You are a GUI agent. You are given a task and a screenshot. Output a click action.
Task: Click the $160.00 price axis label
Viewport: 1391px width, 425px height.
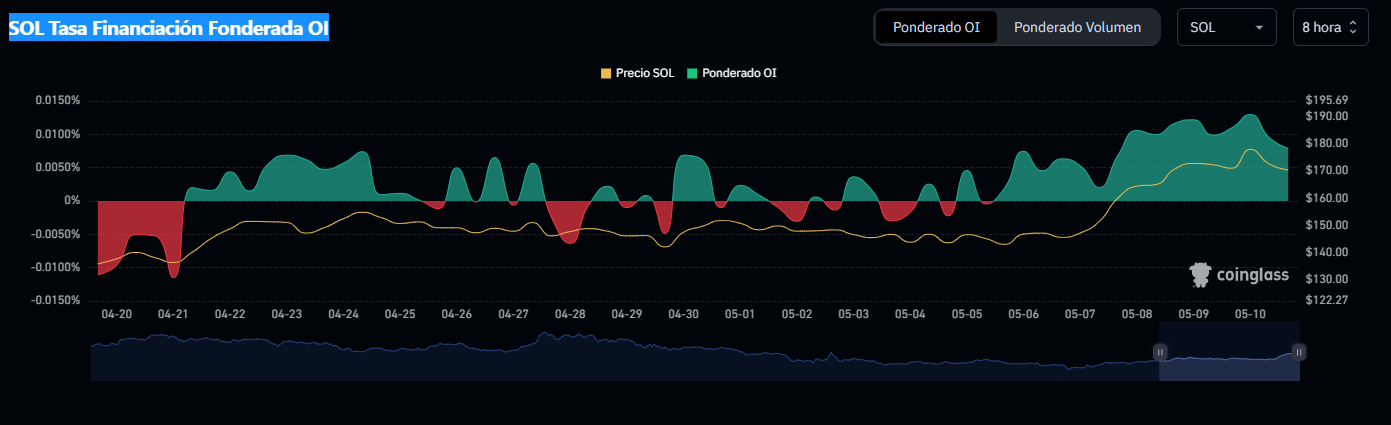1327,198
